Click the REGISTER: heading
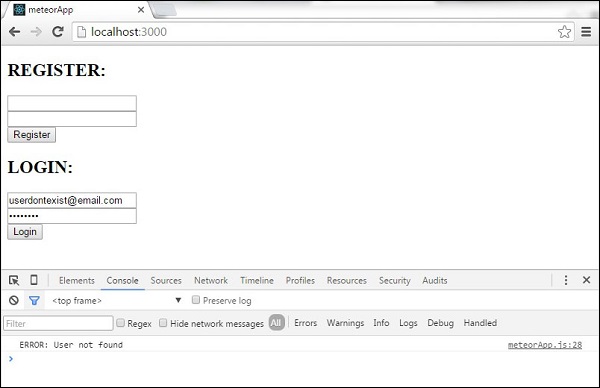The height and width of the screenshot is (388, 600). coord(57,70)
